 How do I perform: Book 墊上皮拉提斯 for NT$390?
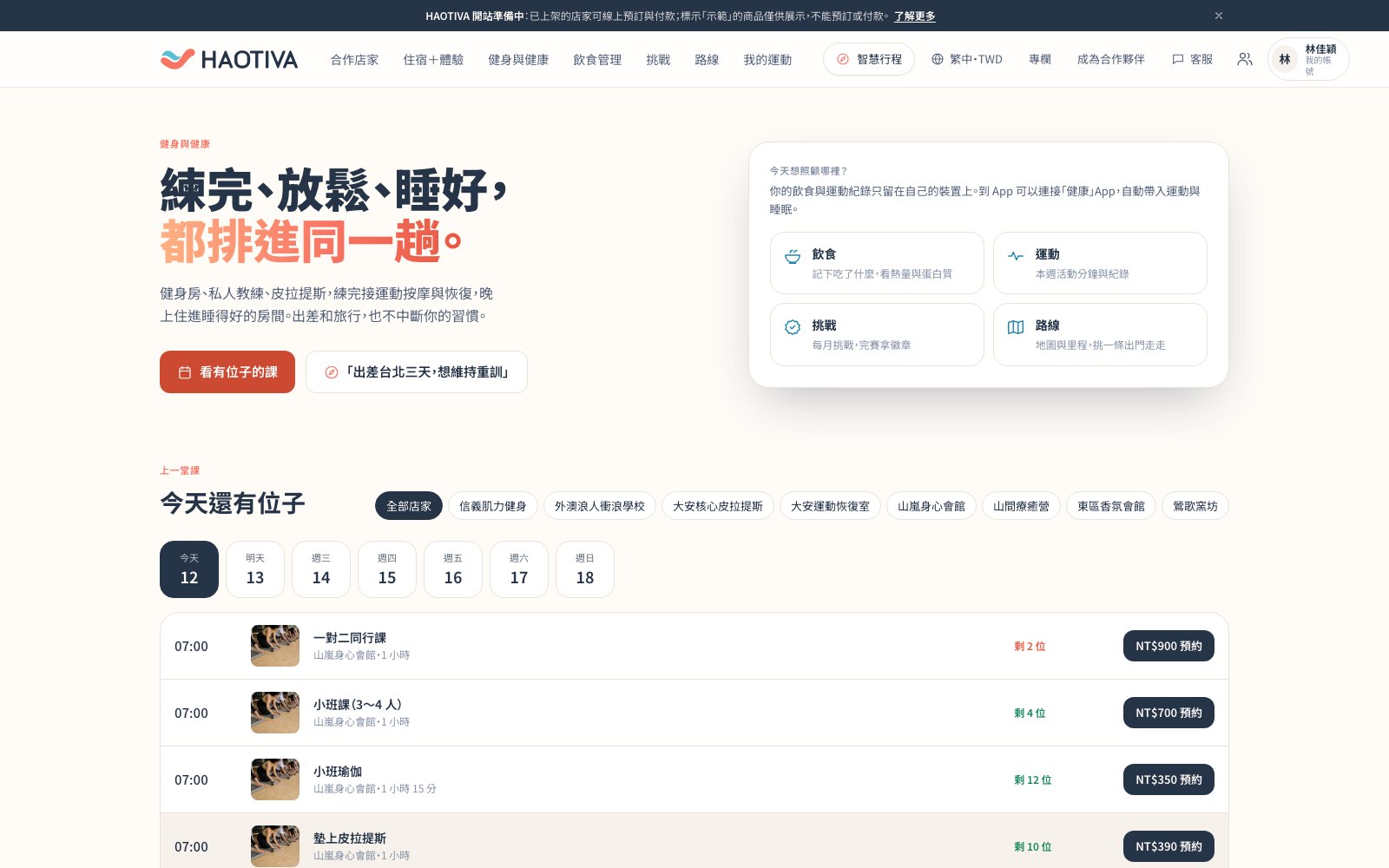point(1168,846)
